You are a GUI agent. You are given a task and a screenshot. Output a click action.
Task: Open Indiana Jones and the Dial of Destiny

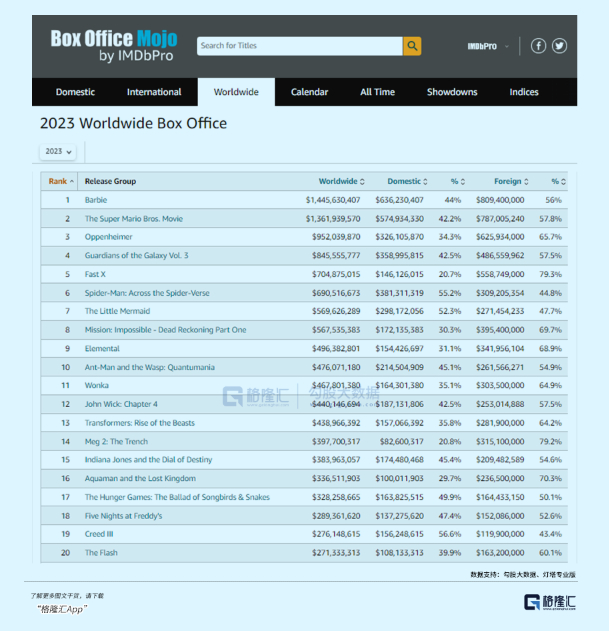148,460
